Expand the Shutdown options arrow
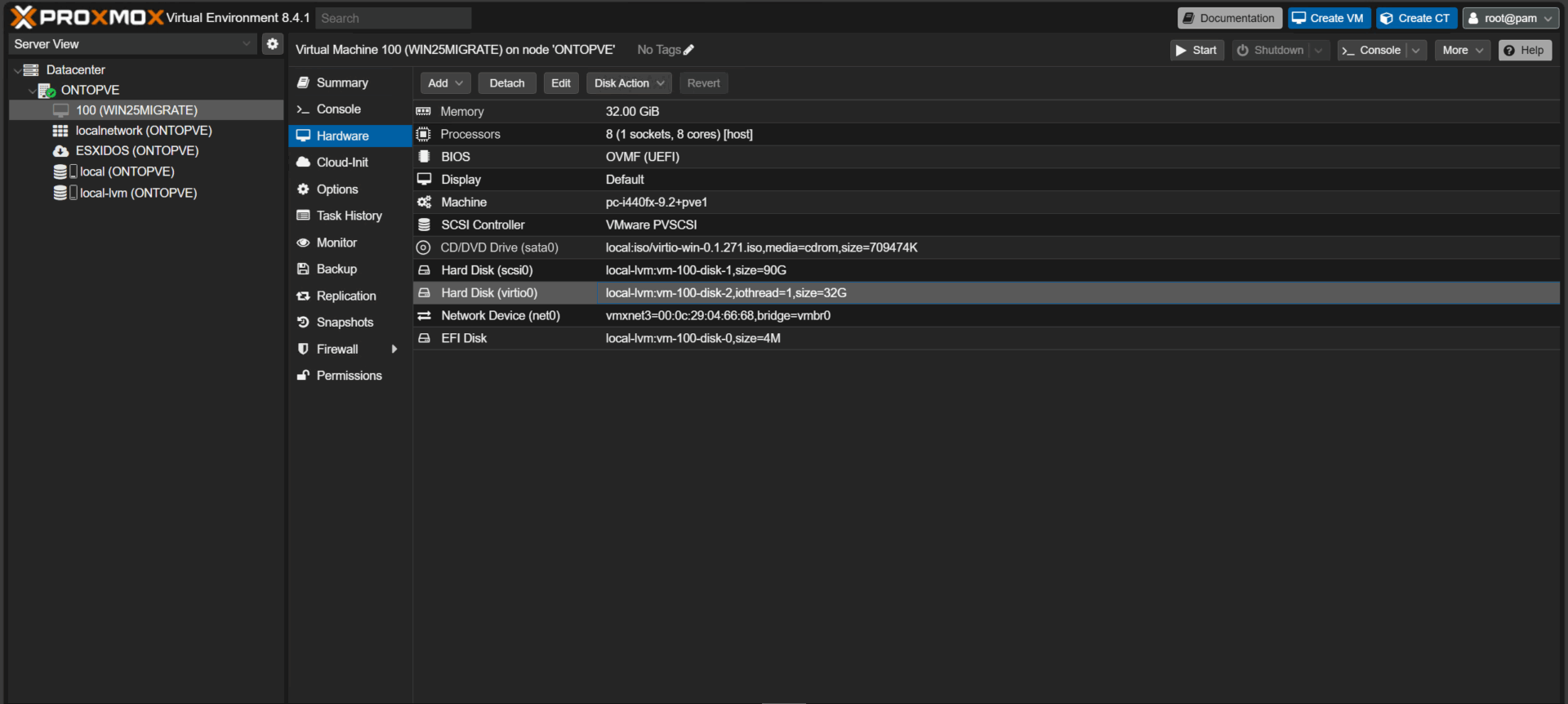1568x704 pixels. tap(1318, 51)
